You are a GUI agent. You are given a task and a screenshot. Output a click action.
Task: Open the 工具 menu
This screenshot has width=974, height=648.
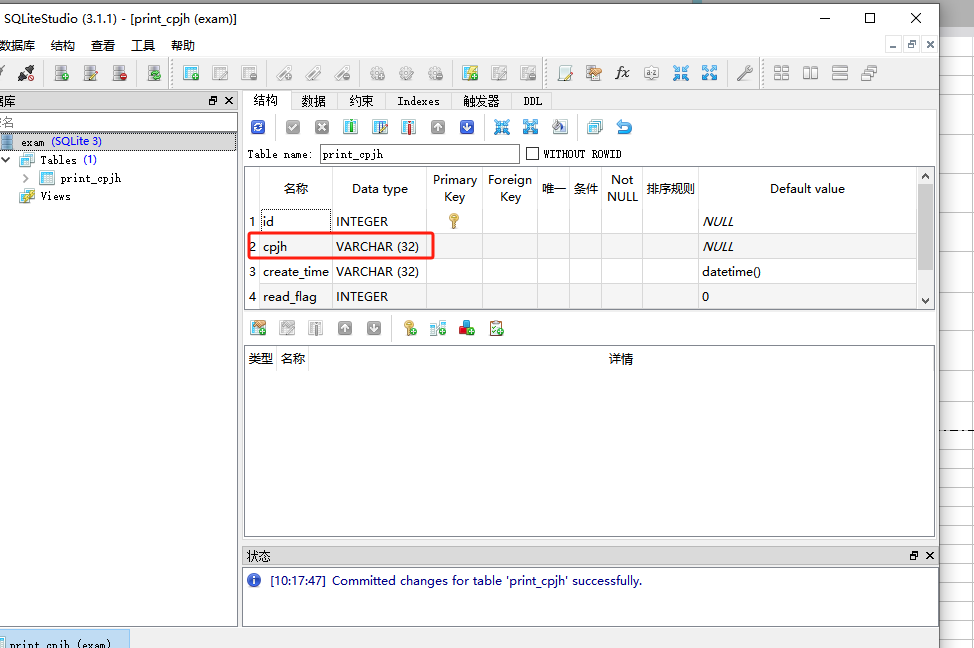[142, 45]
